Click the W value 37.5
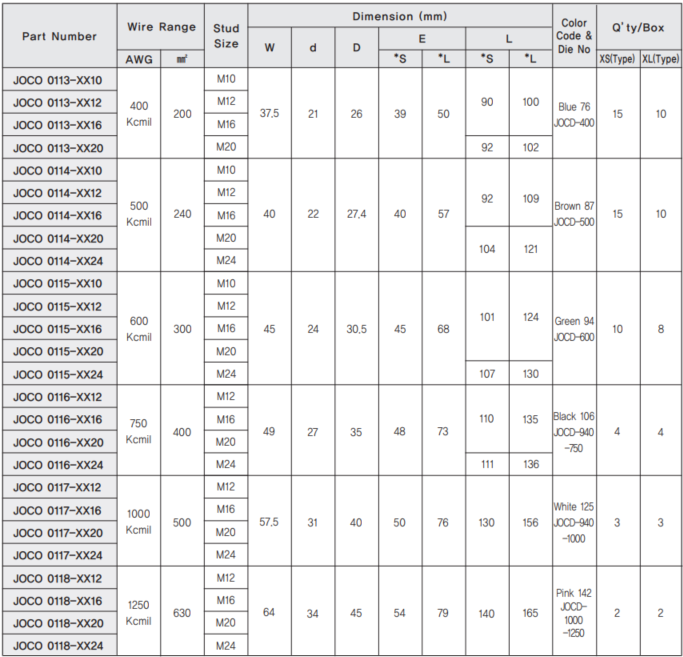The height and width of the screenshot is (657, 683). tap(269, 114)
